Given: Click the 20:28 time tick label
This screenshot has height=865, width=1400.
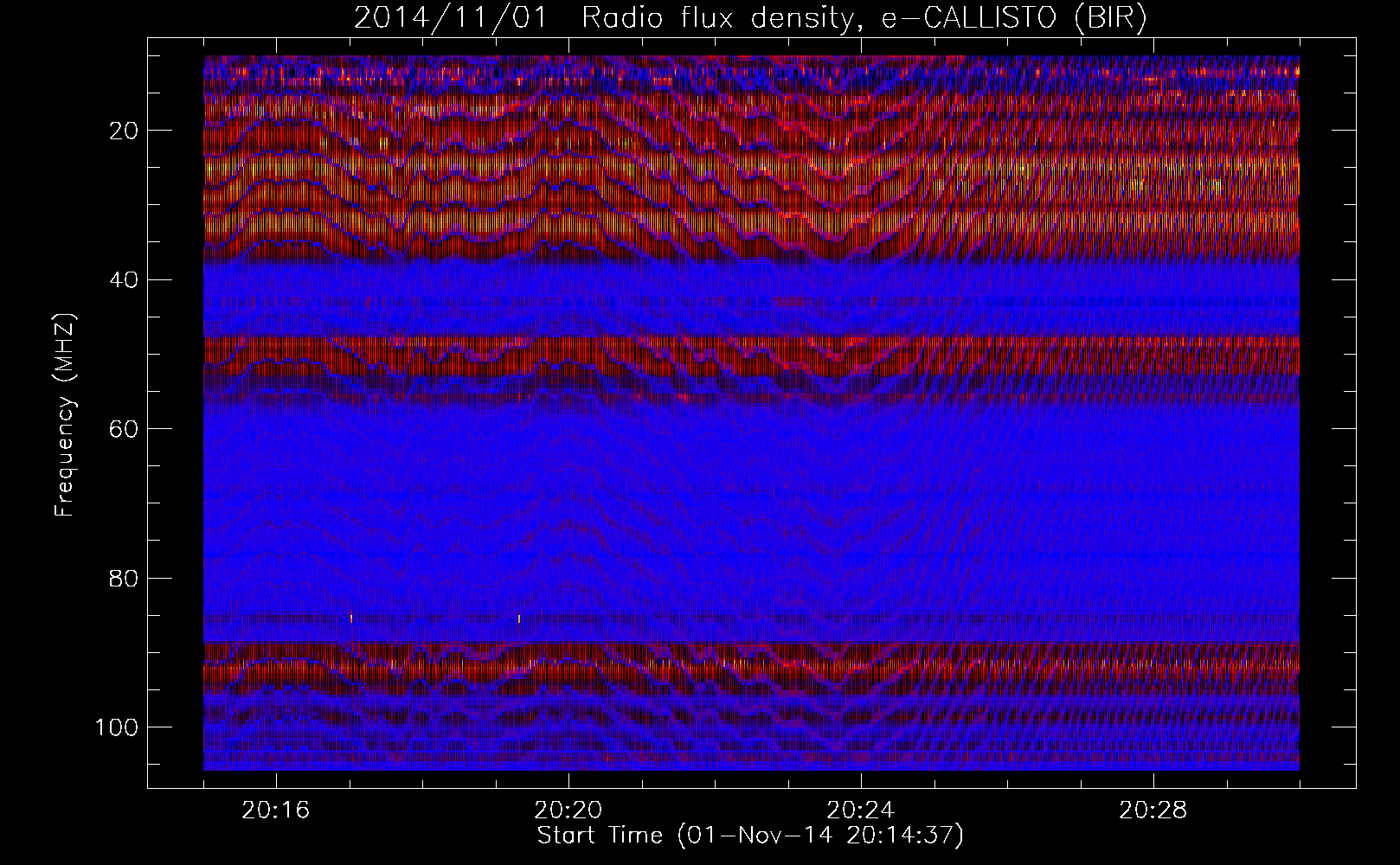Looking at the screenshot, I should (x=1153, y=811).
